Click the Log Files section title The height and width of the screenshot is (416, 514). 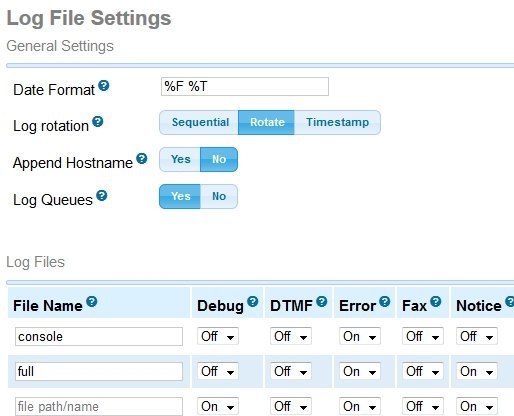click(x=35, y=262)
